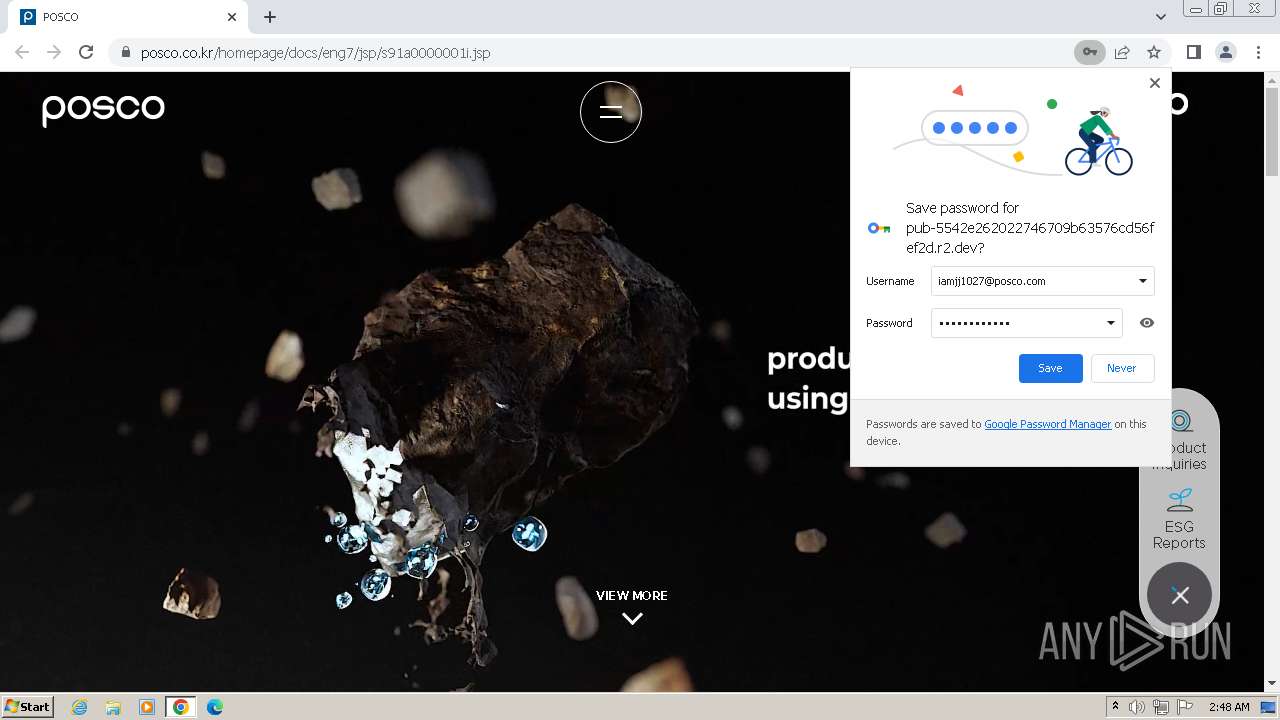Expand the Password dropdown arrow
Viewport: 1280px width, 720px height.
(x=1110, y=323)
